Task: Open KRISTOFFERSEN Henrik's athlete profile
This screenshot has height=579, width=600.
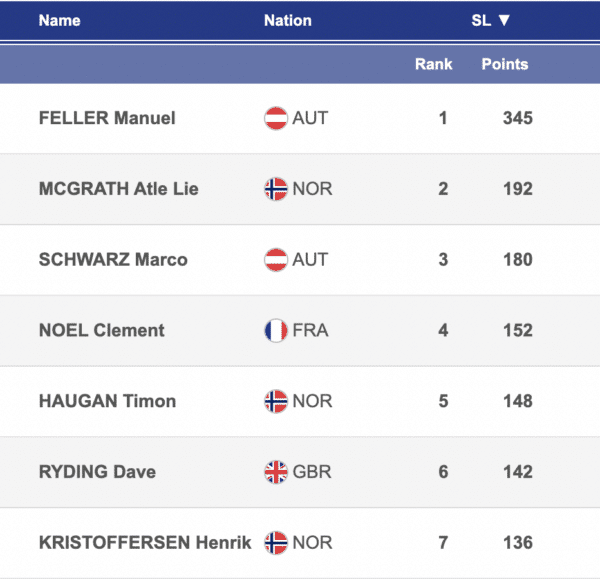Action: pyautogui.click(x=144, y=543)
